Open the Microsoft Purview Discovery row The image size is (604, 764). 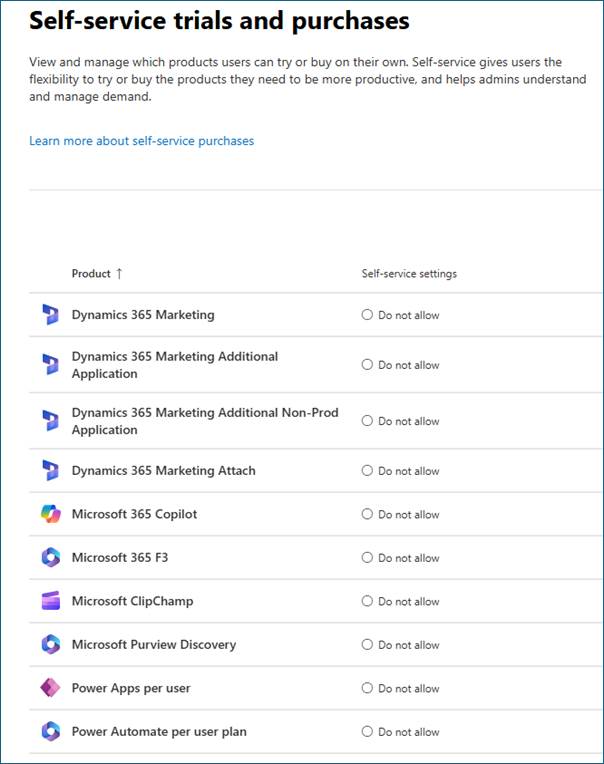[x=153, y=645]
